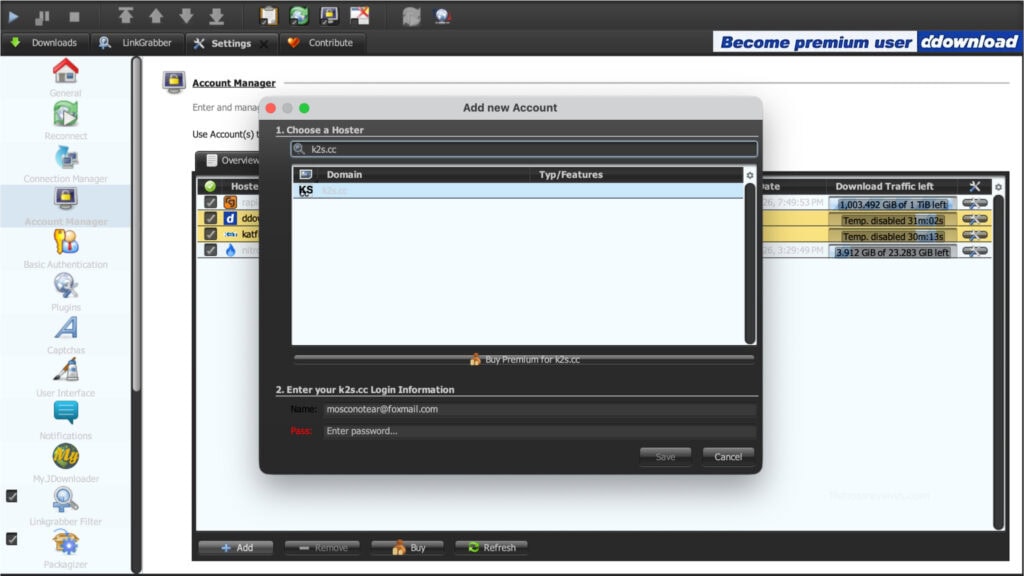Open Plugins settings in the sidebar
The width and height of the screenshot is (1024, 576).
pyautogui.click(x=65, y=292)
